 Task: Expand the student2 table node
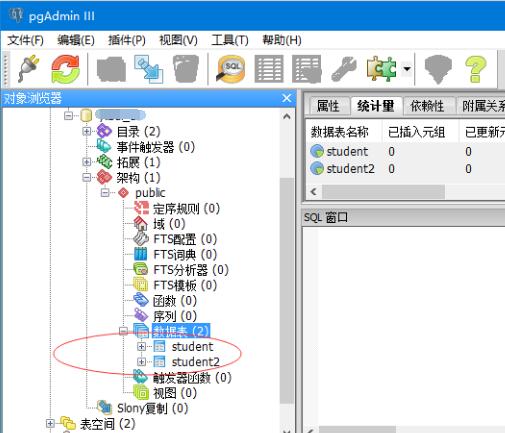[141, 362]
